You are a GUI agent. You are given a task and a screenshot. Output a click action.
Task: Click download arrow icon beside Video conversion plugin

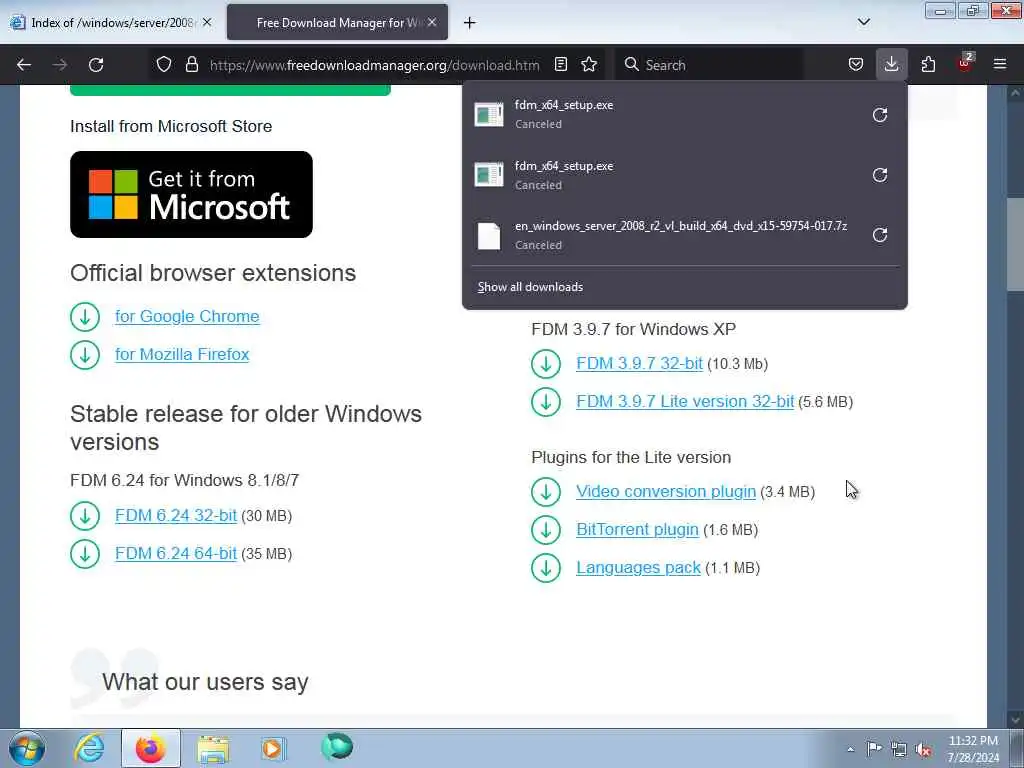(546, 492)
